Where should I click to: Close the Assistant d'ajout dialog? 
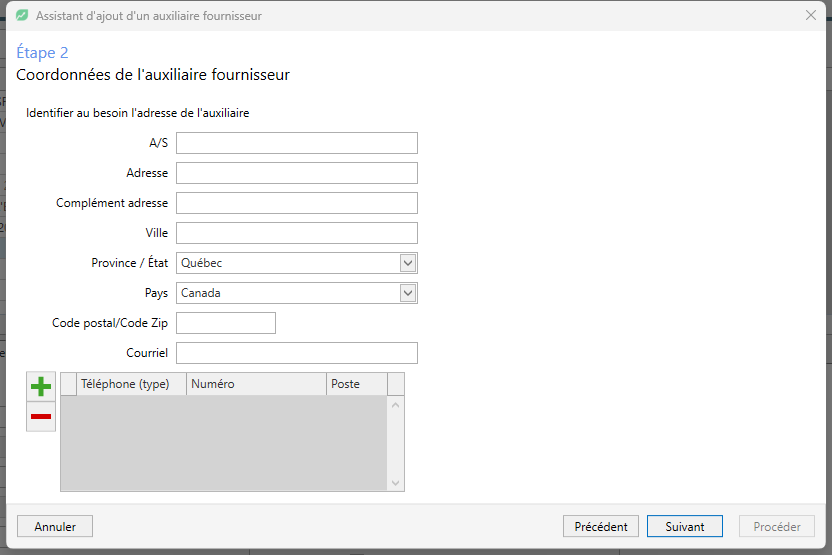point(811,15)
